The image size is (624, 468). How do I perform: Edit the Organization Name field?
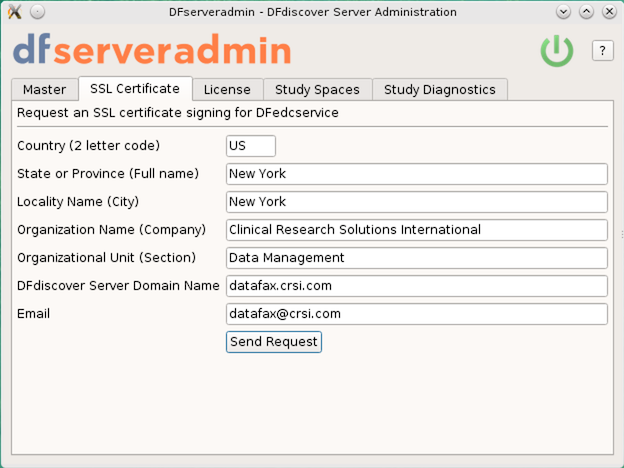pos(417,230)
